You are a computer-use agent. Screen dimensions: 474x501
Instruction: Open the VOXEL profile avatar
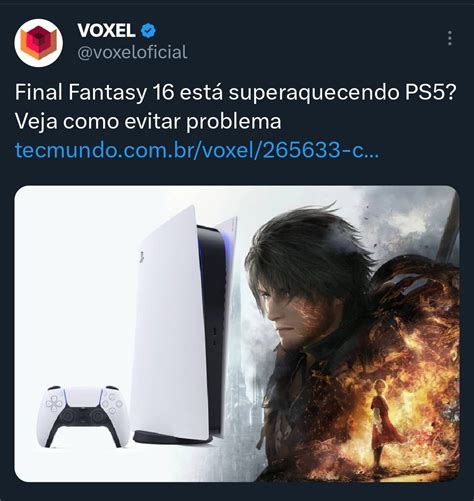[39, 43]
